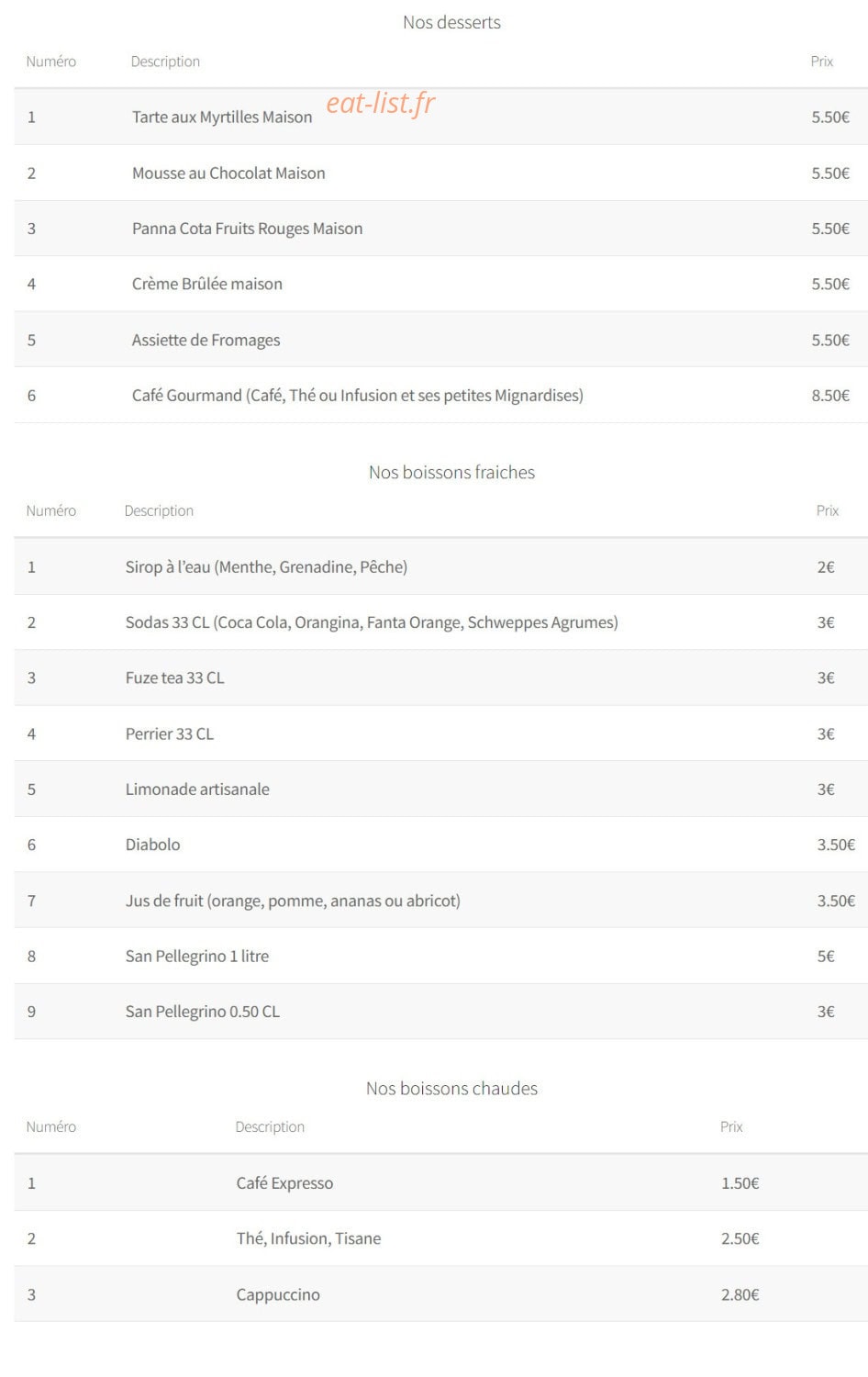Click Limonade artisanale row

[x=440, y=789]
